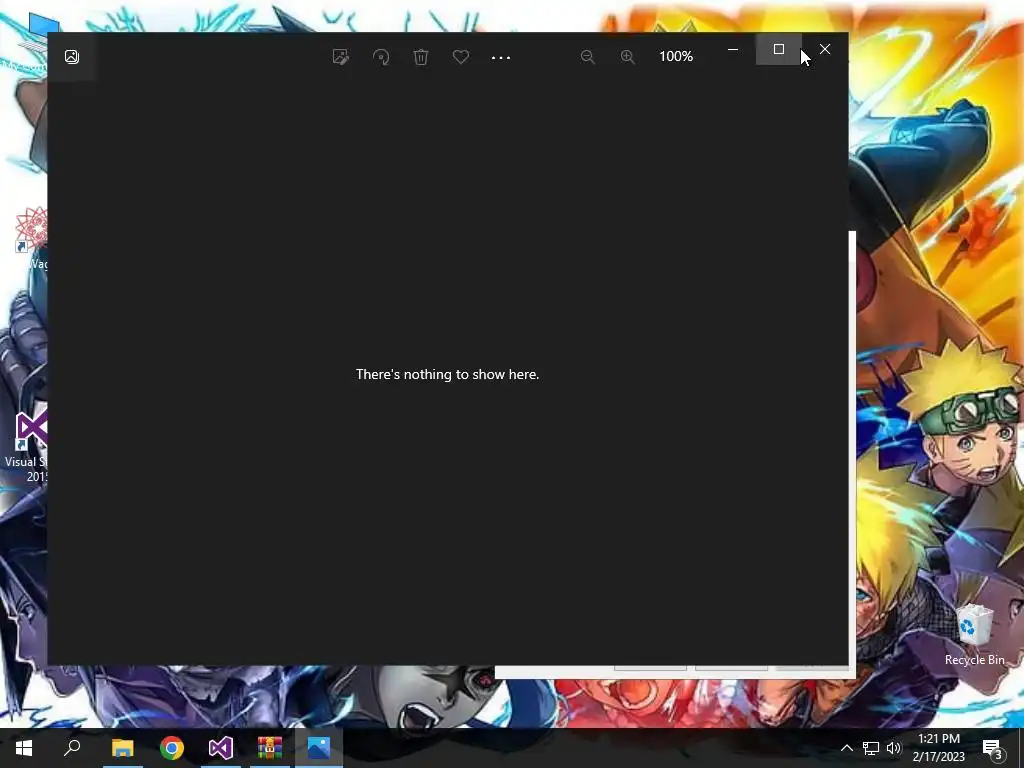Add to favorites with the heart icon
The image size is (1024, 768).
click(461, 57)
